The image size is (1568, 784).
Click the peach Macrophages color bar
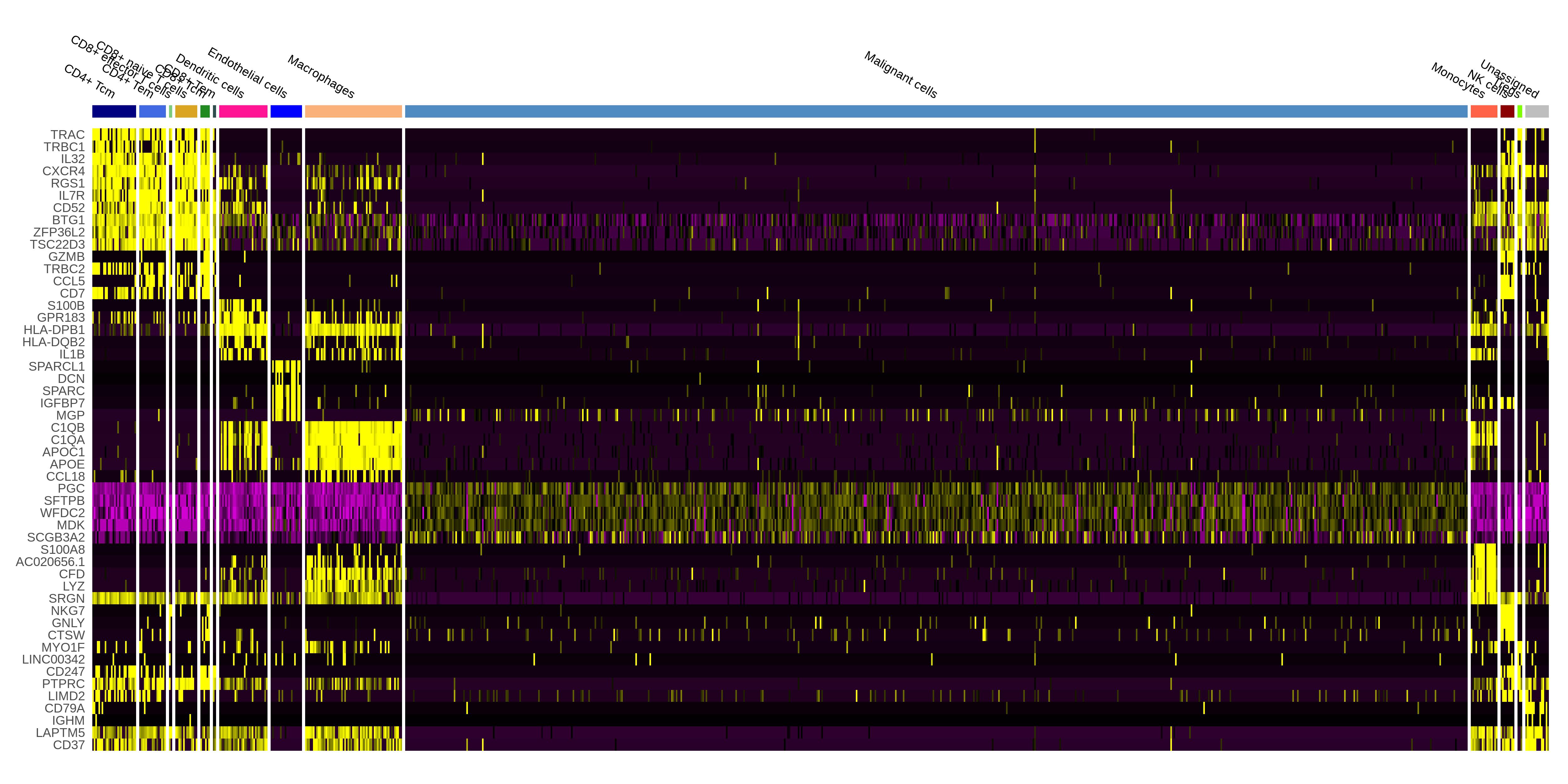click(x=354, y=111)
